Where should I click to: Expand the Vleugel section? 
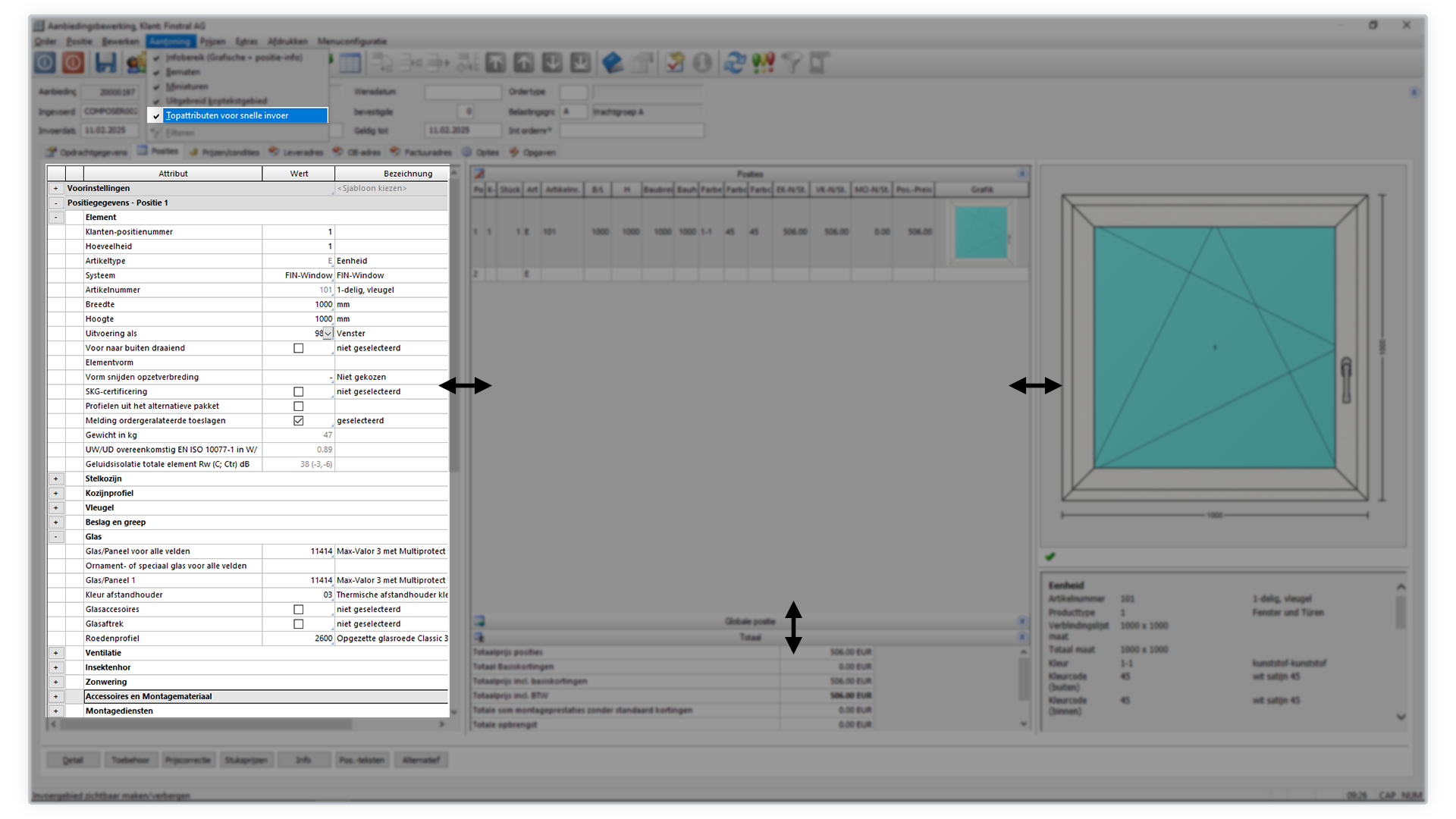point(55,507)
